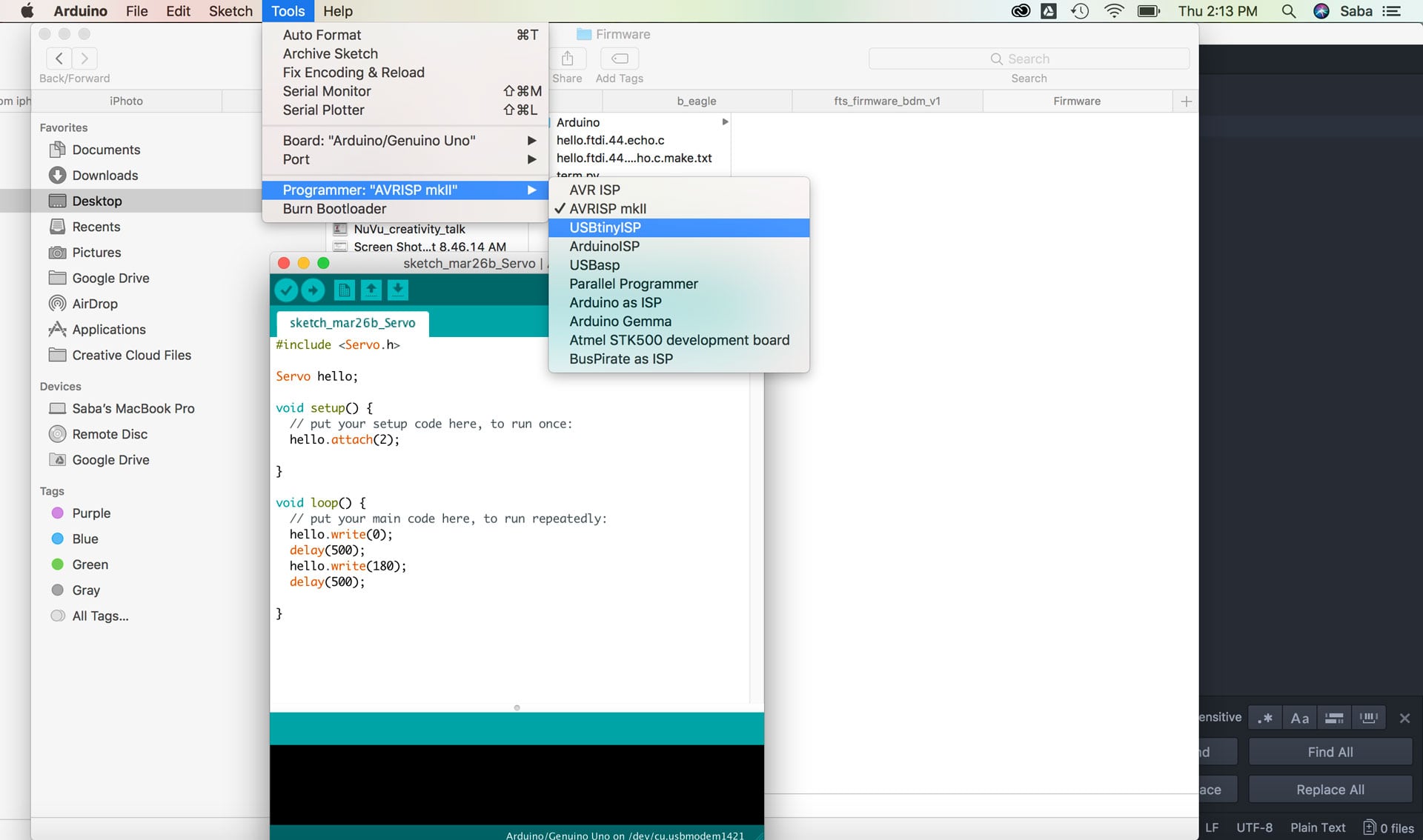Choose USBtinyISP programmer
This screenshot has height=840, width=1423.
tap(679, 227)
